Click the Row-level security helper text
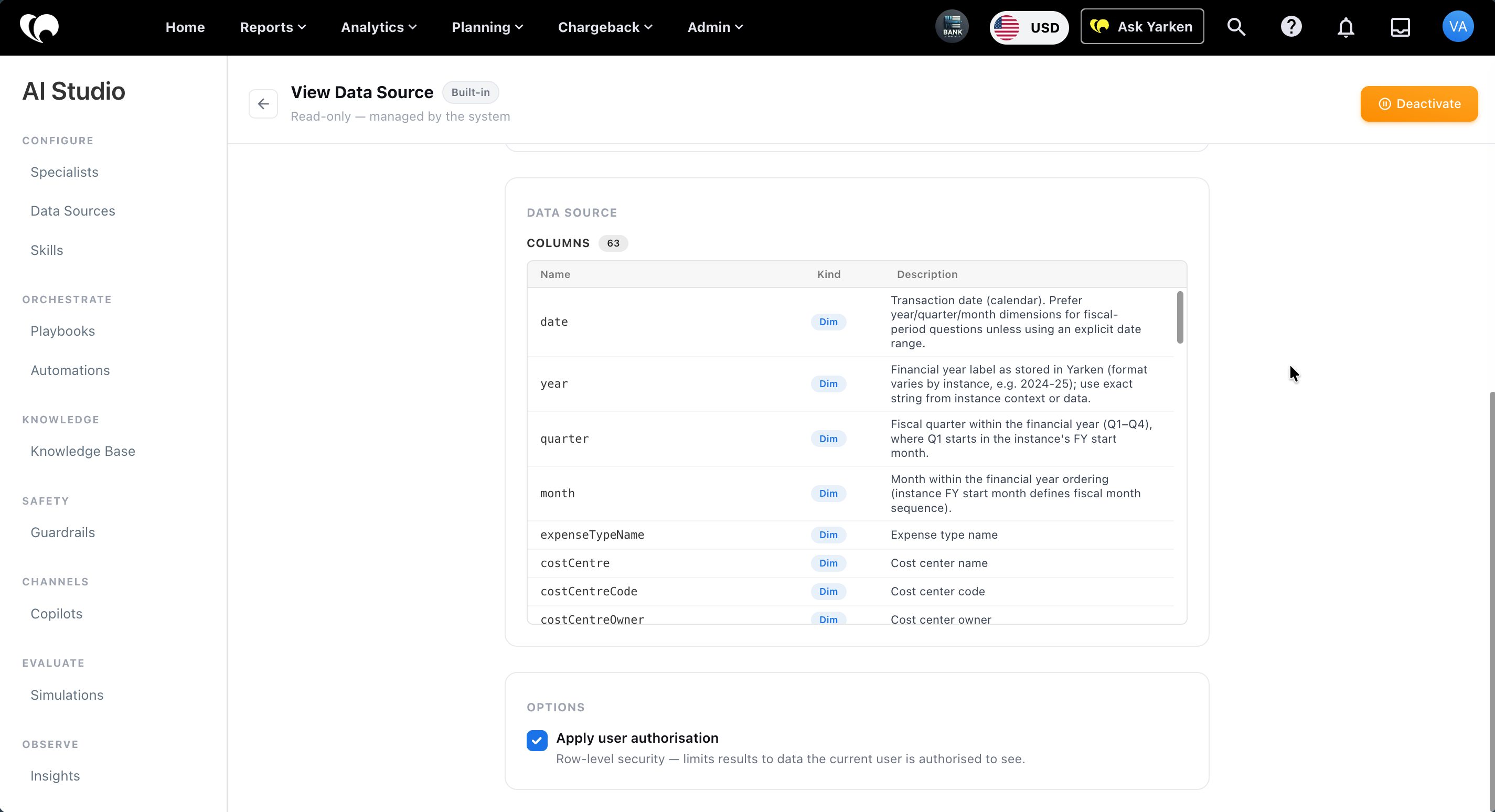 791,759
